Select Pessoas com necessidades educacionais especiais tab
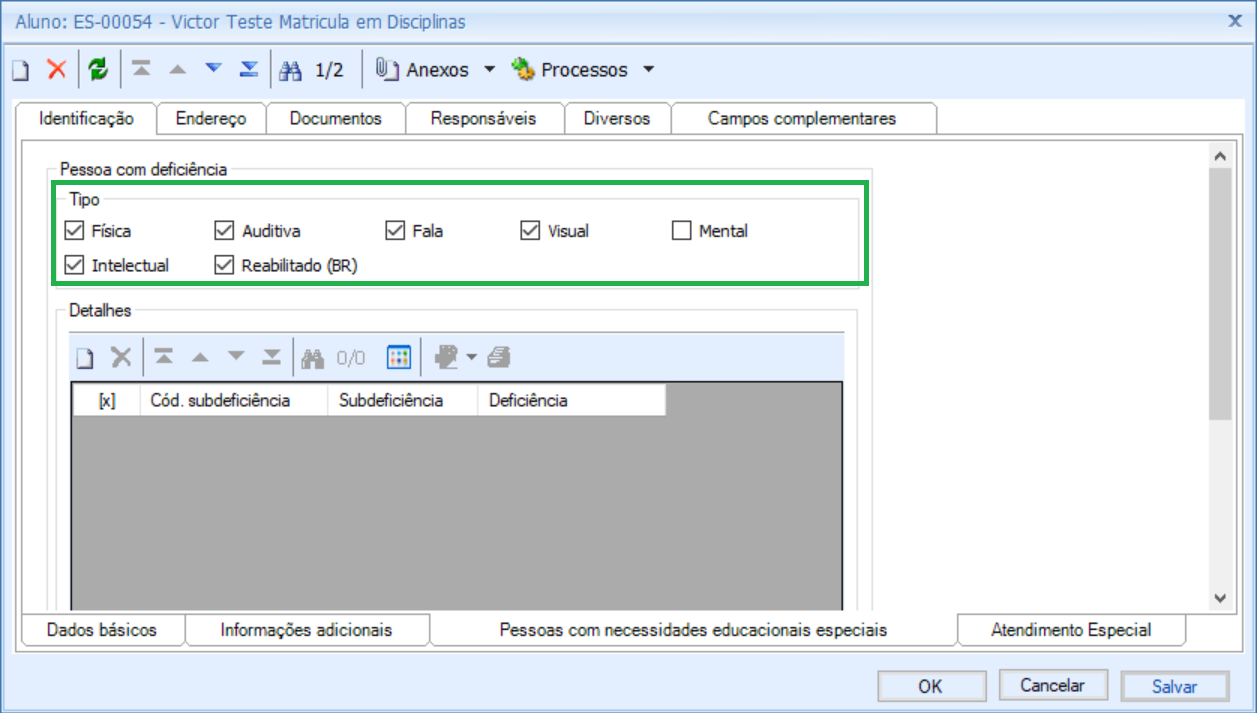Screen dimensions: 1257x713 tap(693, 630)
